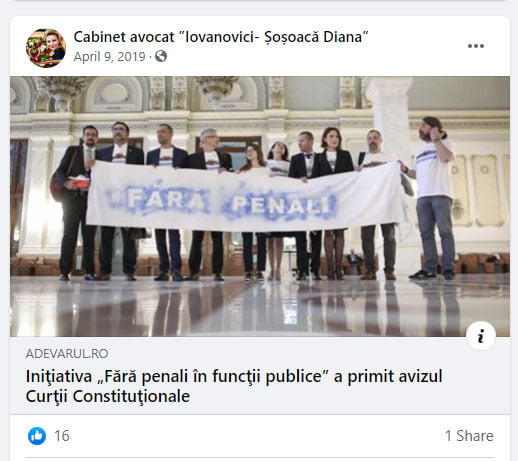This screenshot has width=518, height=461.
Task: Open the April 9, 2019 timestamp link
Action: 109,56
